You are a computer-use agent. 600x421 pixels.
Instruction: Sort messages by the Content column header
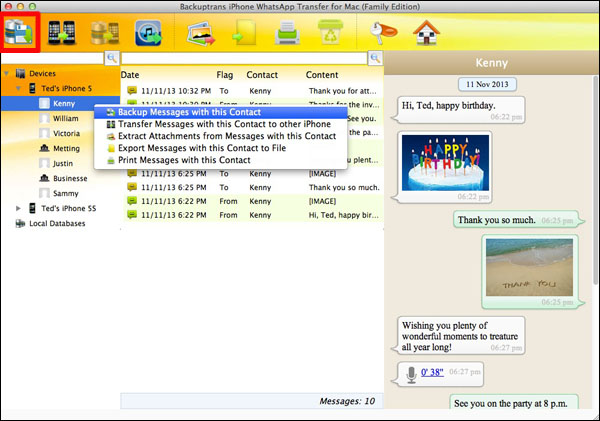point(322,75)
